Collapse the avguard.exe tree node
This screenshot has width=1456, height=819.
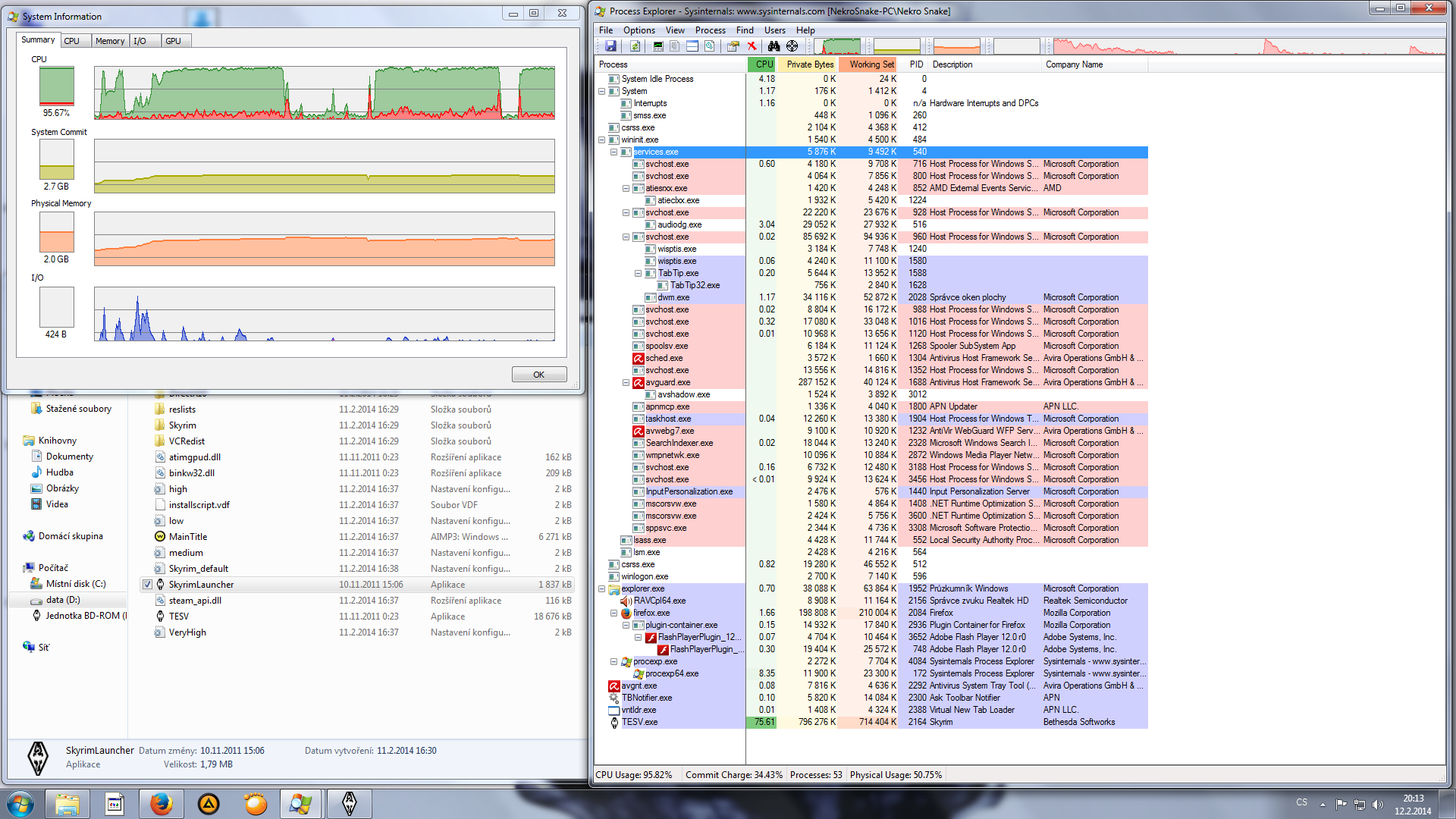click(626, 382)
